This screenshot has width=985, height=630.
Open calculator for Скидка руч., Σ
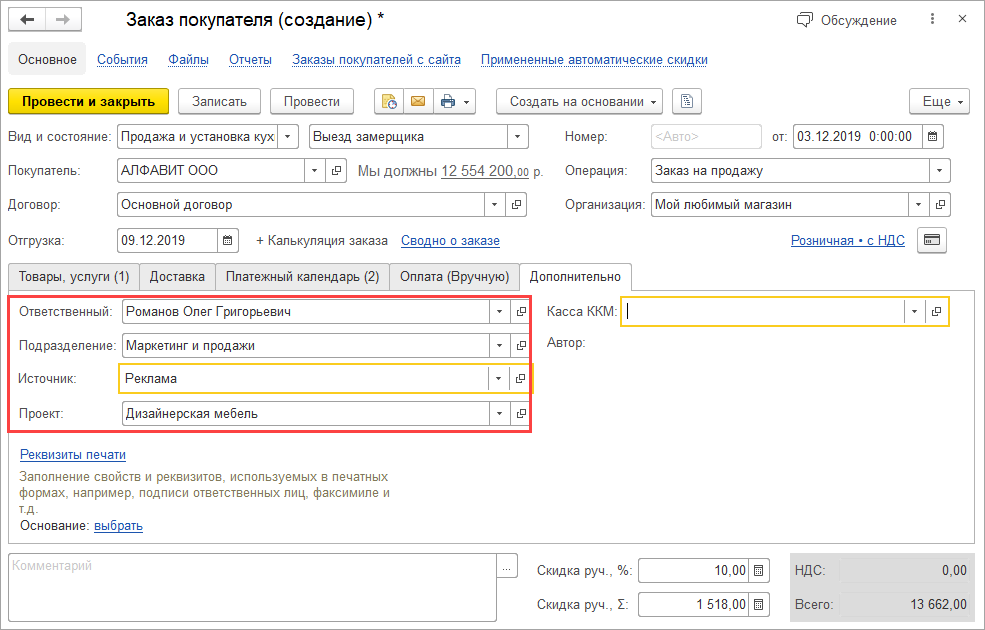(x=758, y=604)
